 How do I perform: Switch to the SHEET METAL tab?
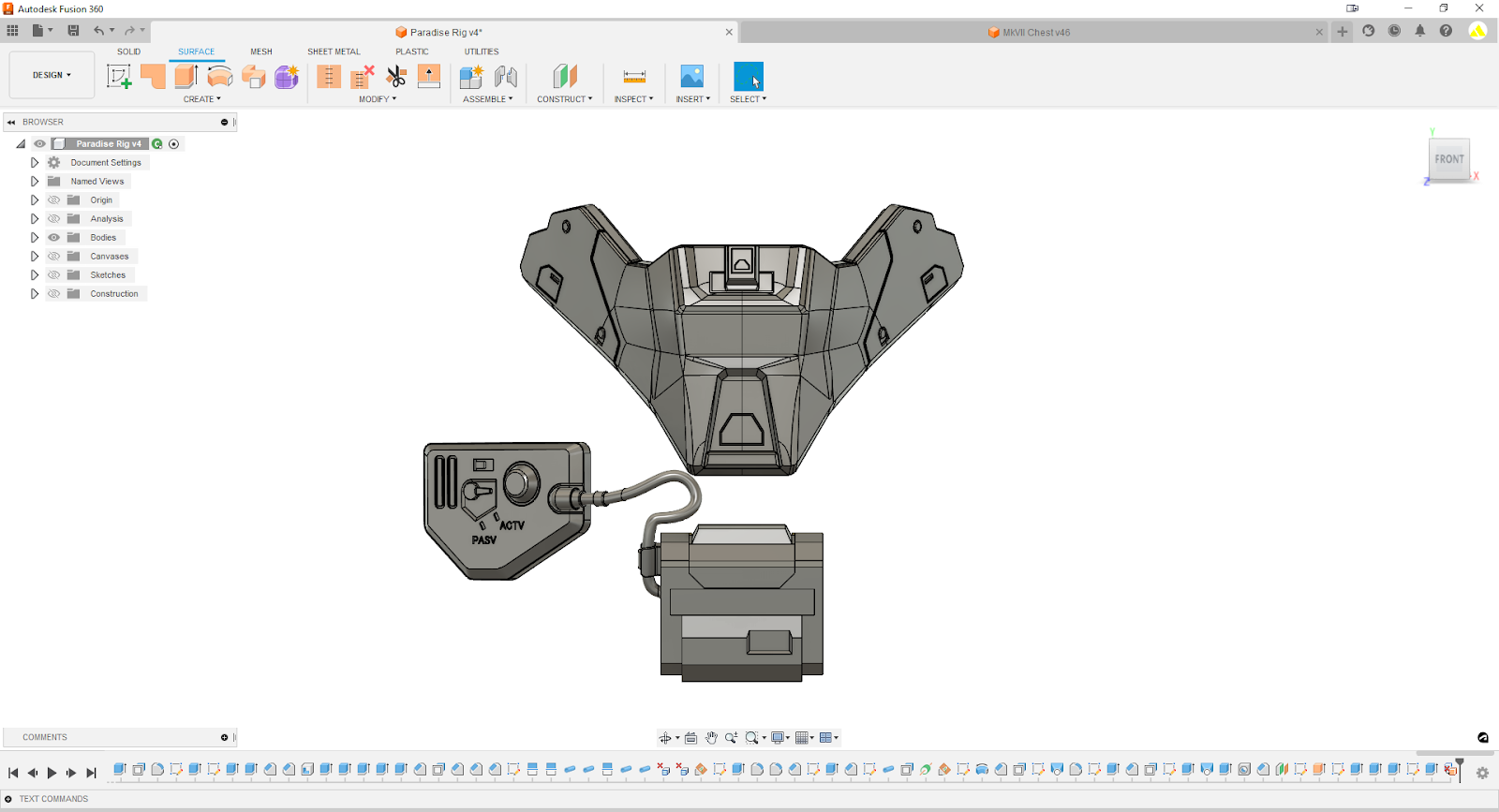pos(334,52)
